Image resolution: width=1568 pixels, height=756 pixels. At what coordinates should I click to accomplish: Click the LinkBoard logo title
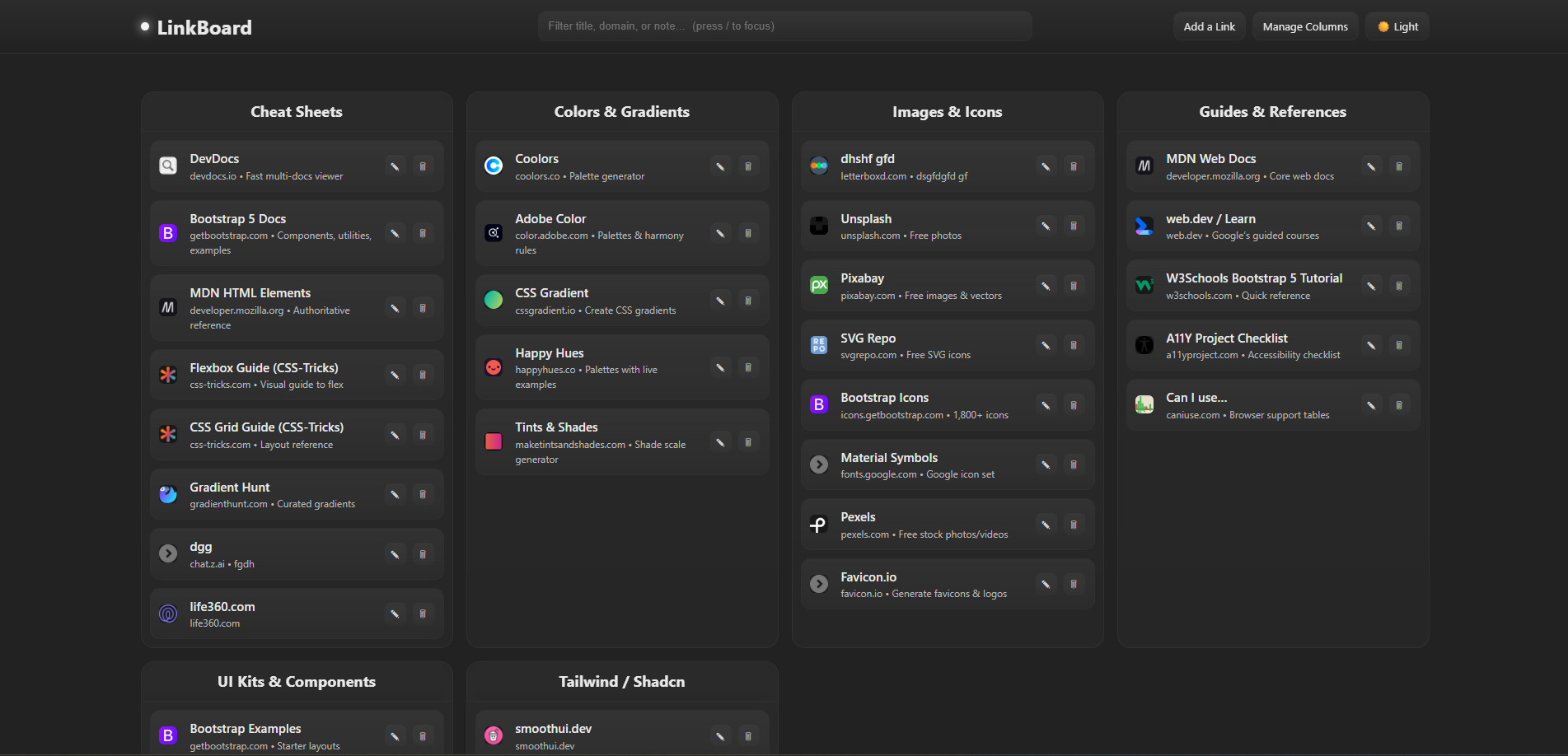pos(204,27)
